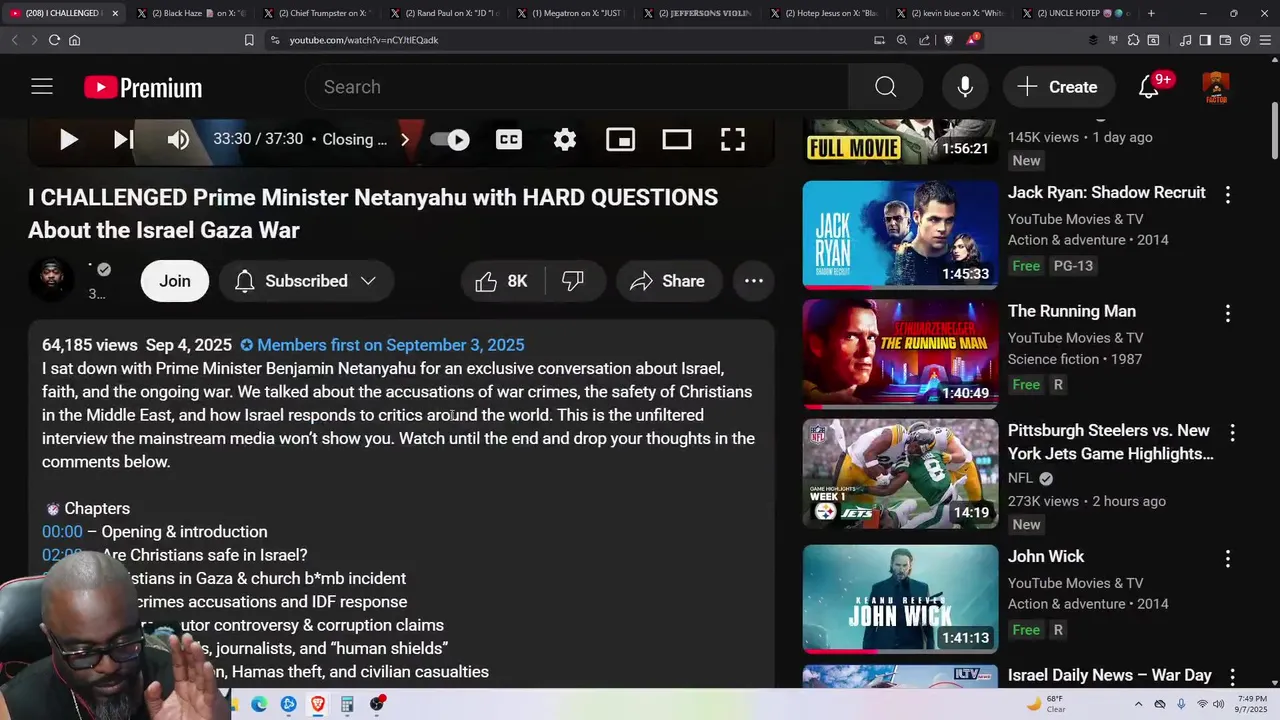
Task: Expand the Closing chapter chevron
Action: tap(405, 140)
